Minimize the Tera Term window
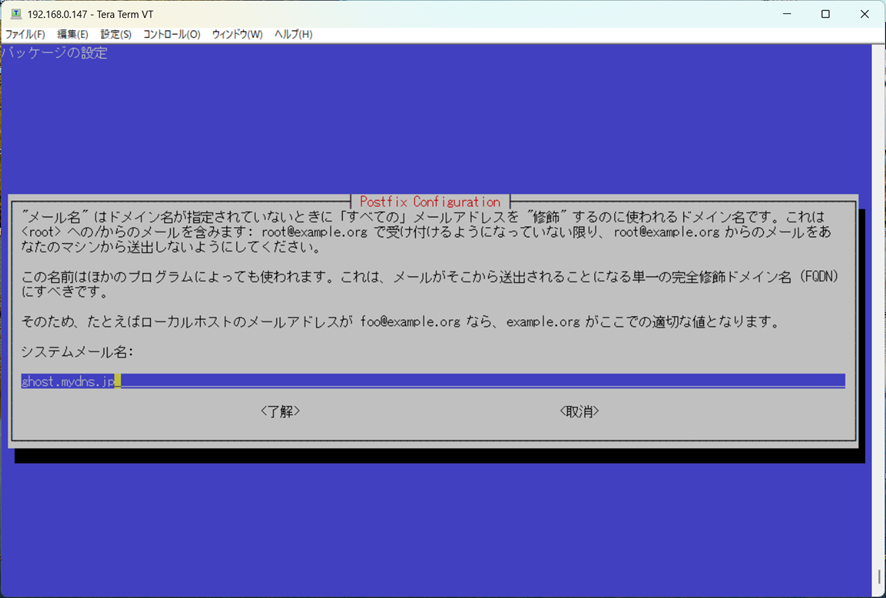This screenshot has height=598, width=886. [x=787, y=14]
